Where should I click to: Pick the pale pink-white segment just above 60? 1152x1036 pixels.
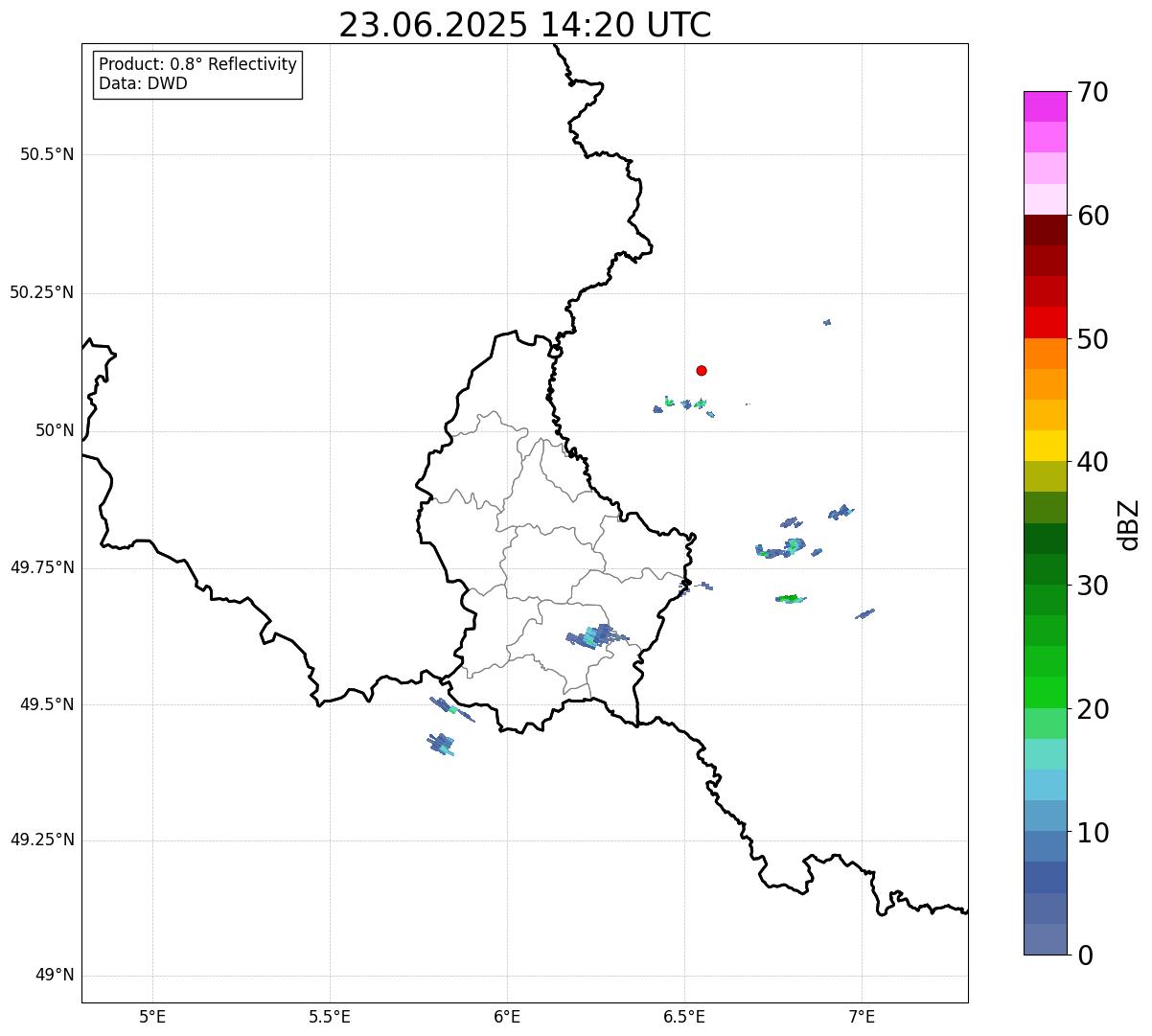tap(1045, 199)
